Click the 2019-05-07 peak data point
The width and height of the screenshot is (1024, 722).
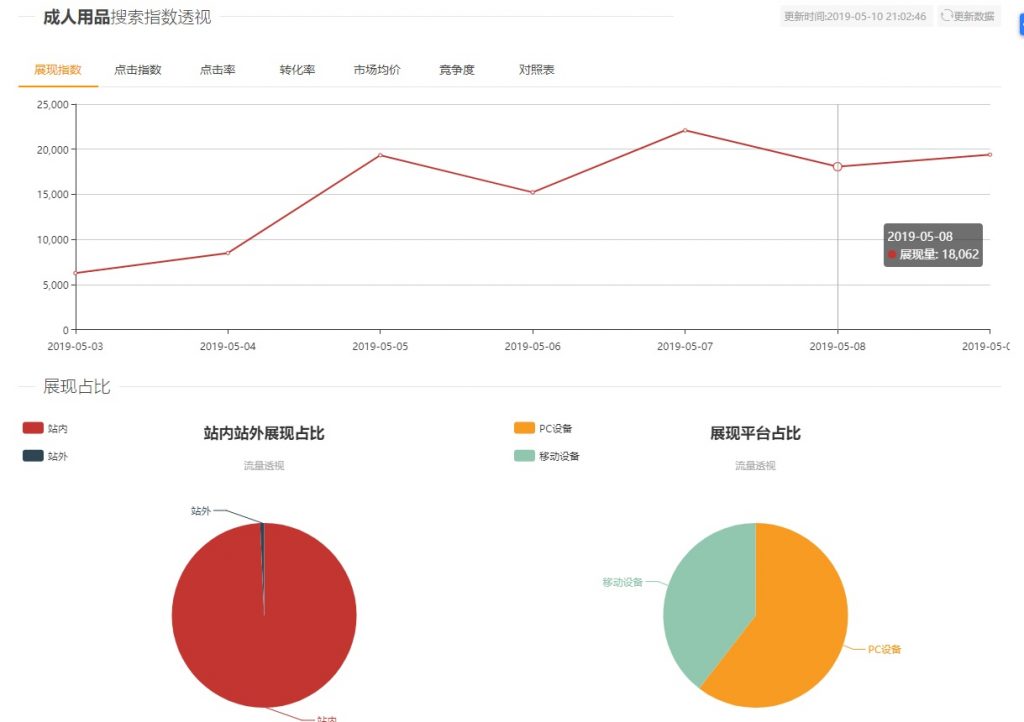pyautogui.click(x=685, y=131)
